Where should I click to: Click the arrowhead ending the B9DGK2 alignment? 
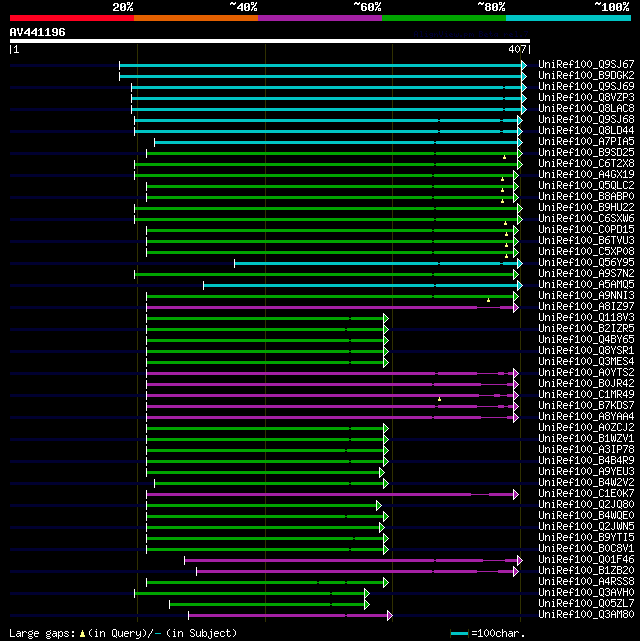click(x=524, y=76)
